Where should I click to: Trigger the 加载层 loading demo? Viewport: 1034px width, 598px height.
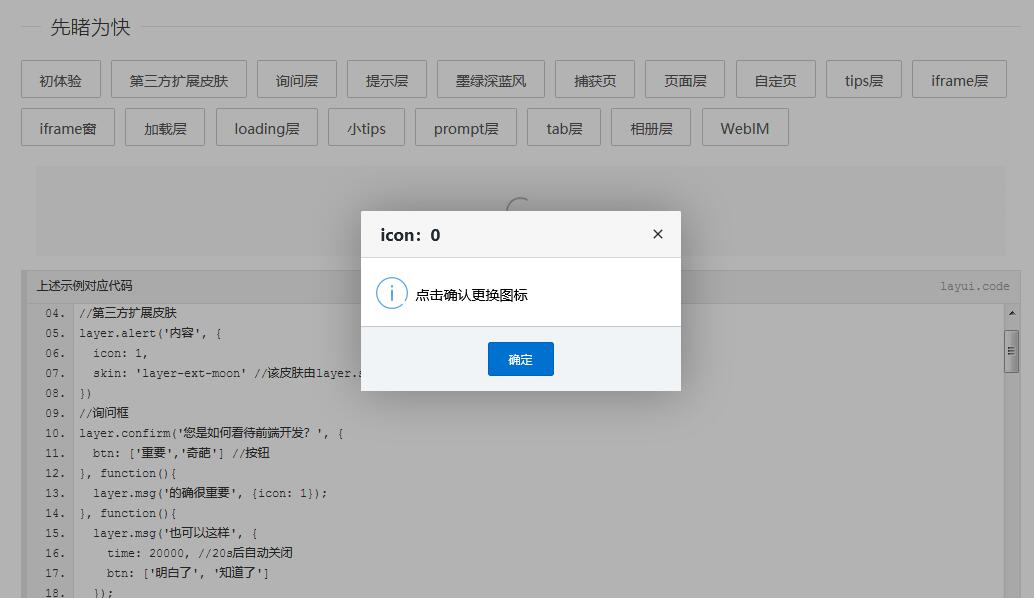164,127
